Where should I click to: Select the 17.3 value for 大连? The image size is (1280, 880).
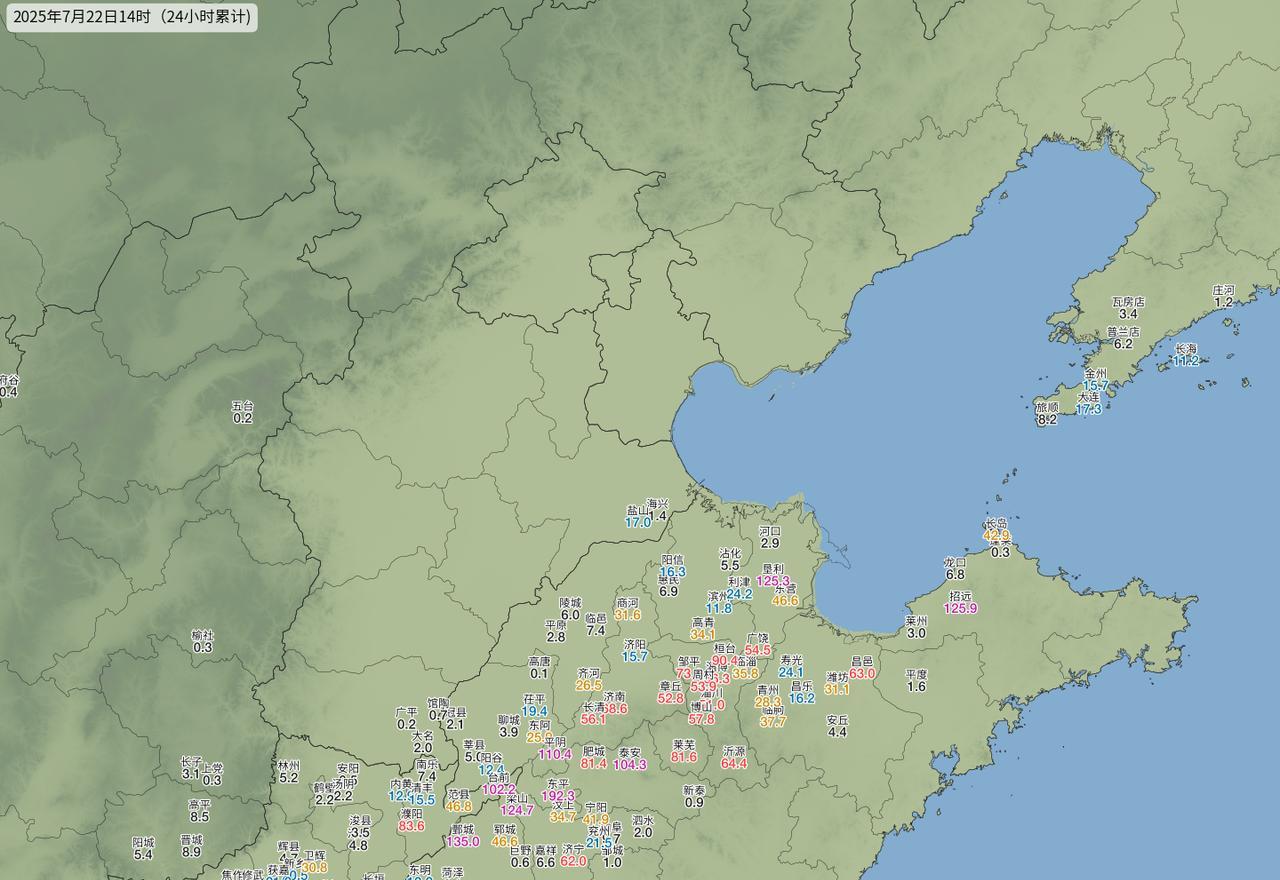(1088, 409)
